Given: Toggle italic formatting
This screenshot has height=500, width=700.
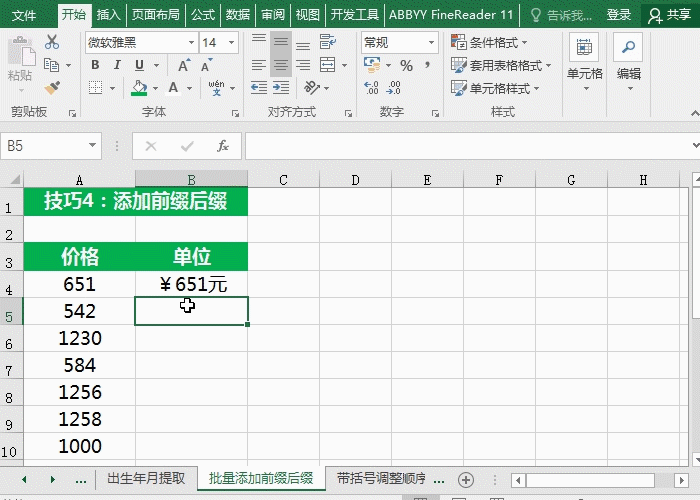Looking at the screenshot, I should 117,66.
